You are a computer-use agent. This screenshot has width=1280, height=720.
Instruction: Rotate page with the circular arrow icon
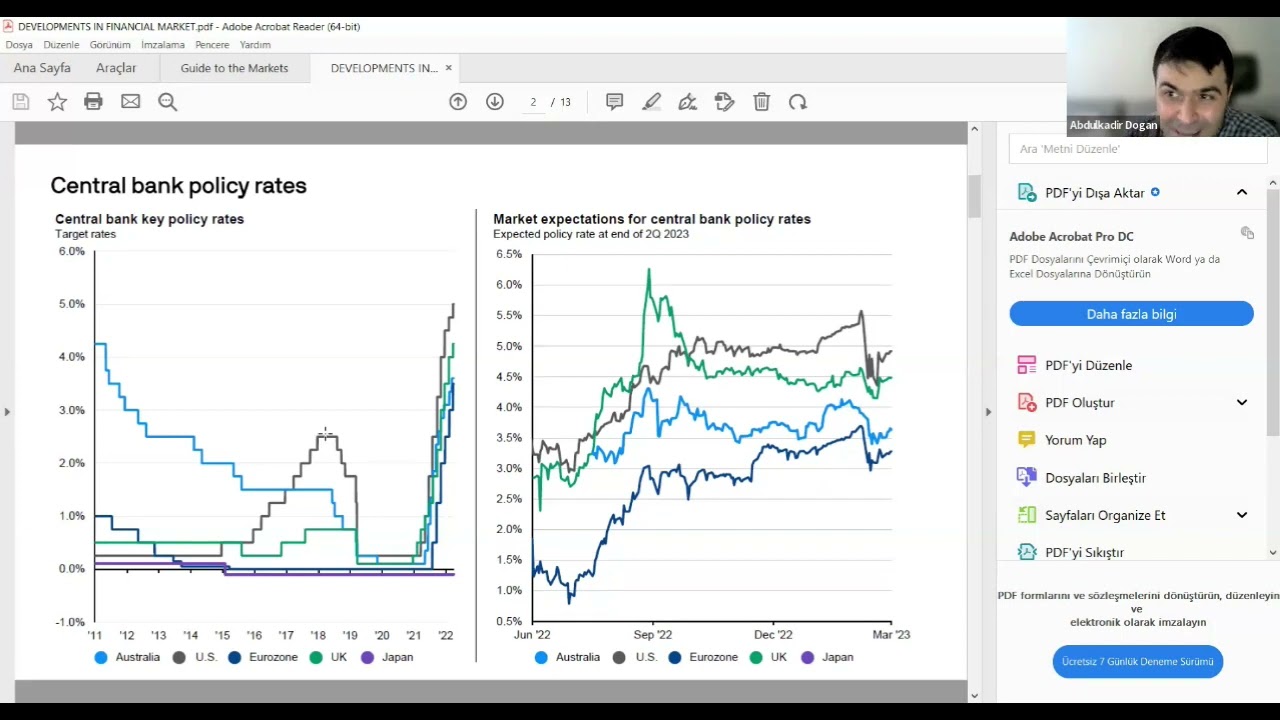[x=798, y=102]
